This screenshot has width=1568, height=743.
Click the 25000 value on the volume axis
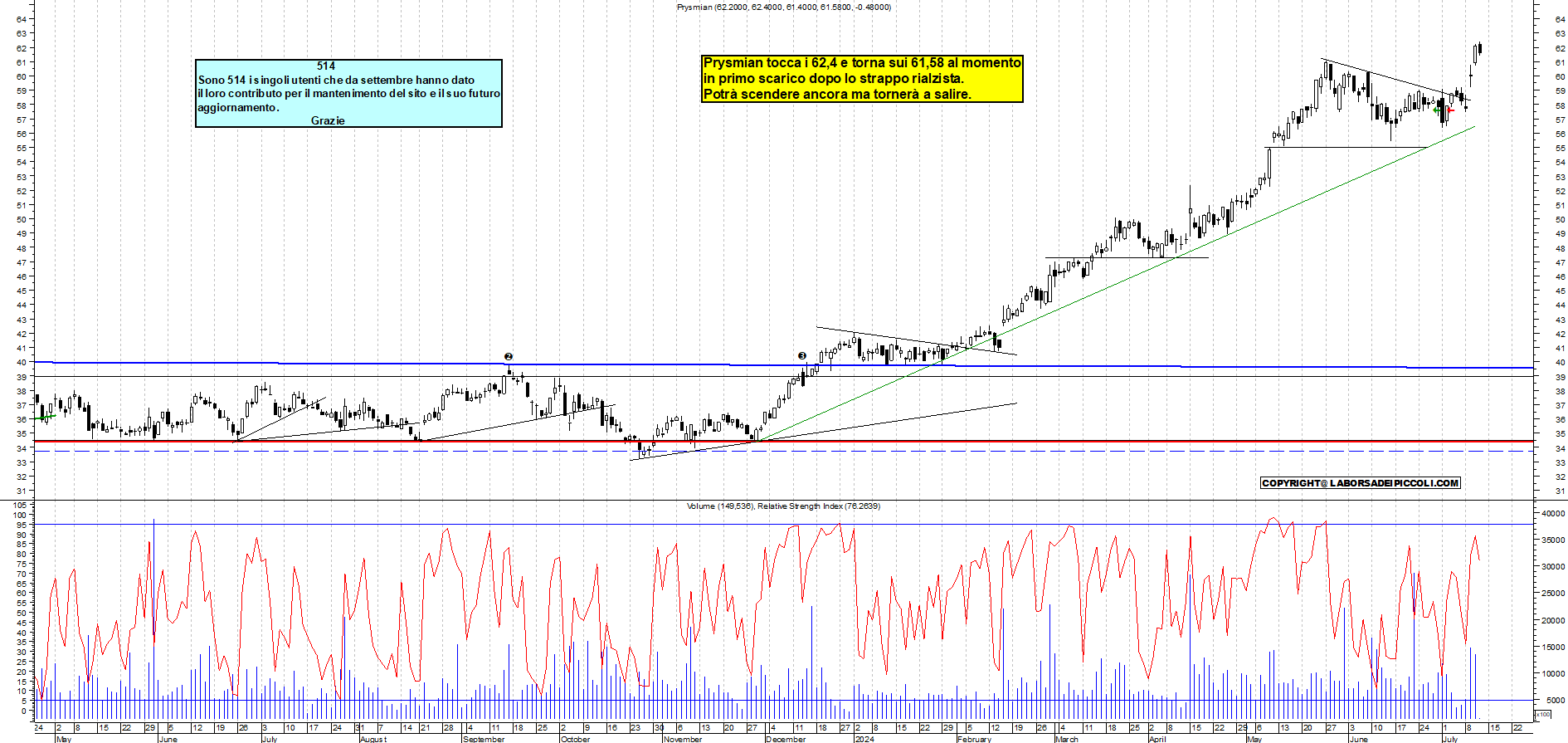click(x=1553, y=594)
